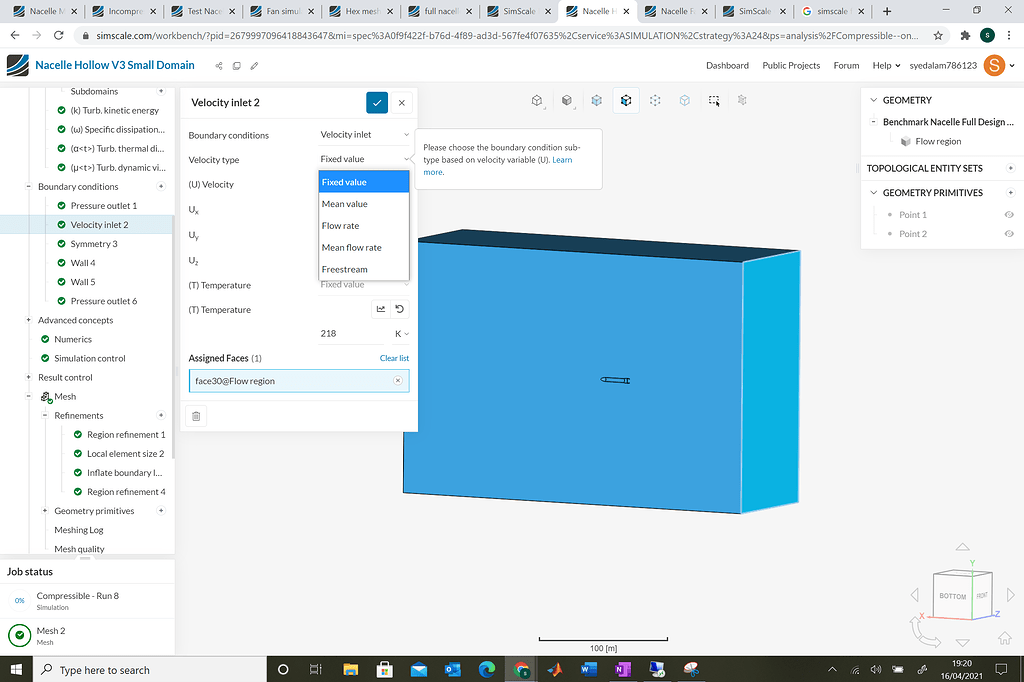Screen dimensions: 1024x682
Task: Delete the Velocity inlet 2 assignment with trash icon
Action: click(195, 416)
